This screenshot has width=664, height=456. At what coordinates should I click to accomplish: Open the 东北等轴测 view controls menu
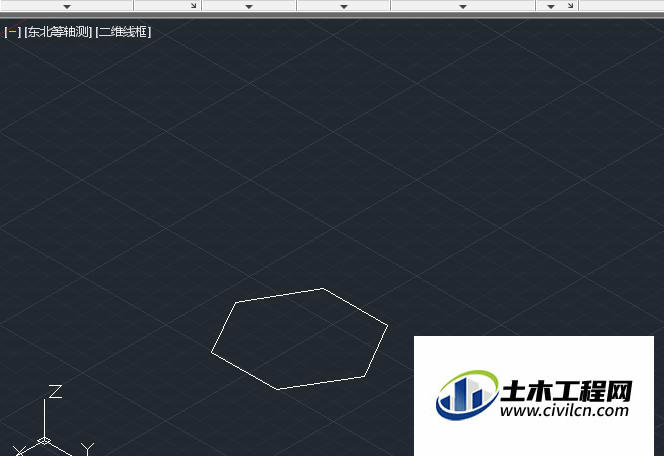[58, 32]
